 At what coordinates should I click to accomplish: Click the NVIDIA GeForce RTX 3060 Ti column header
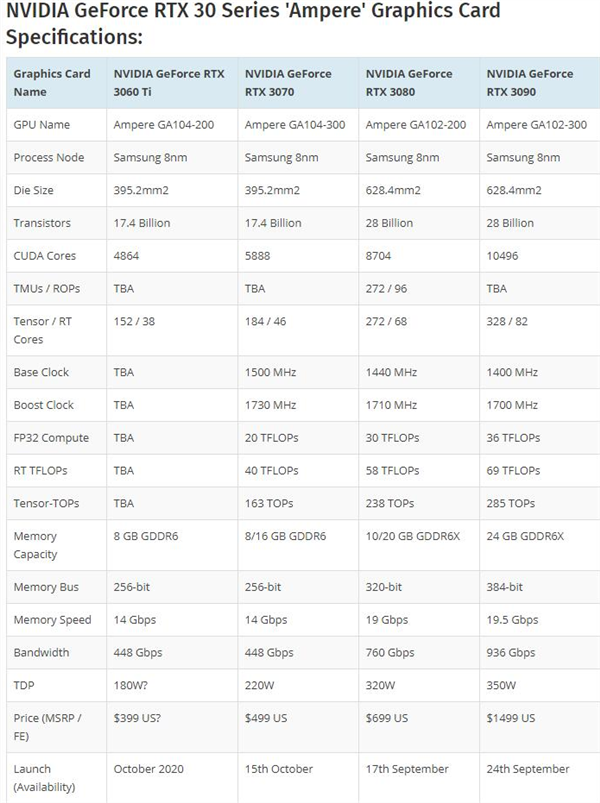click(x=169, y=82)
